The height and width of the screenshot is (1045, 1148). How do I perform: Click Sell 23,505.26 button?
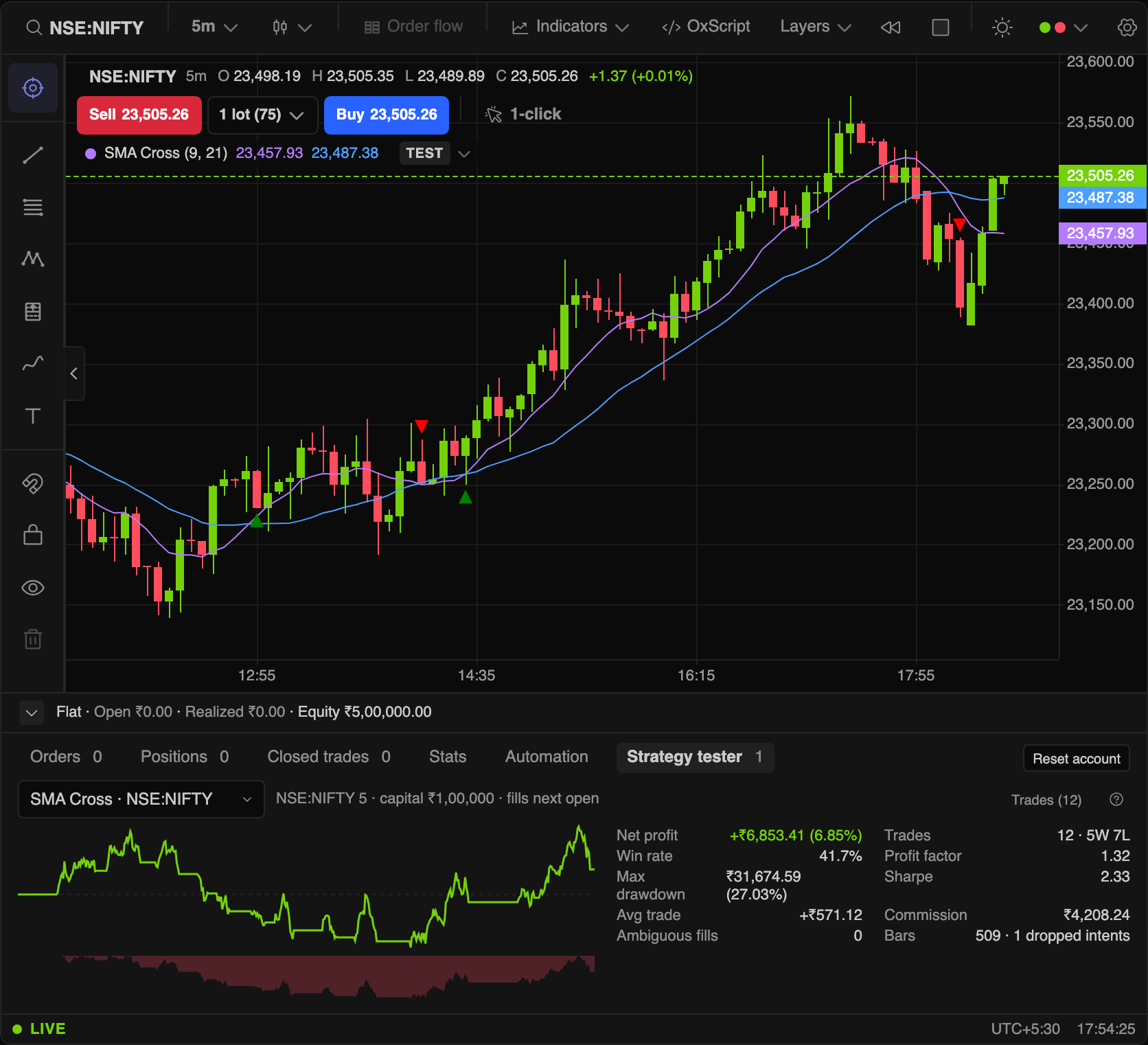click(139, 115)
